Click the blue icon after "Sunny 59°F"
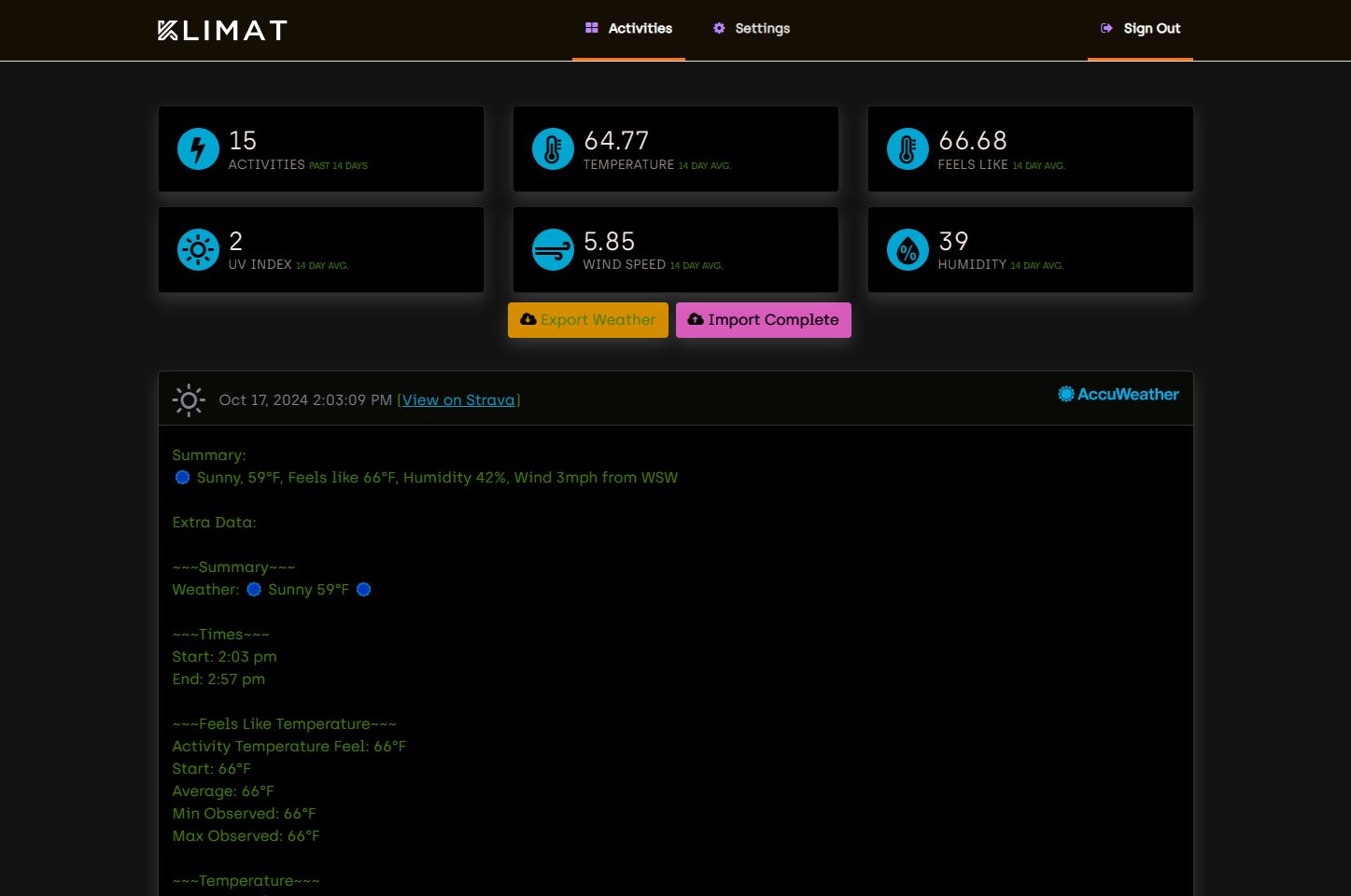1351x896 pixels. pyautogui.click(x=364, y=589)
